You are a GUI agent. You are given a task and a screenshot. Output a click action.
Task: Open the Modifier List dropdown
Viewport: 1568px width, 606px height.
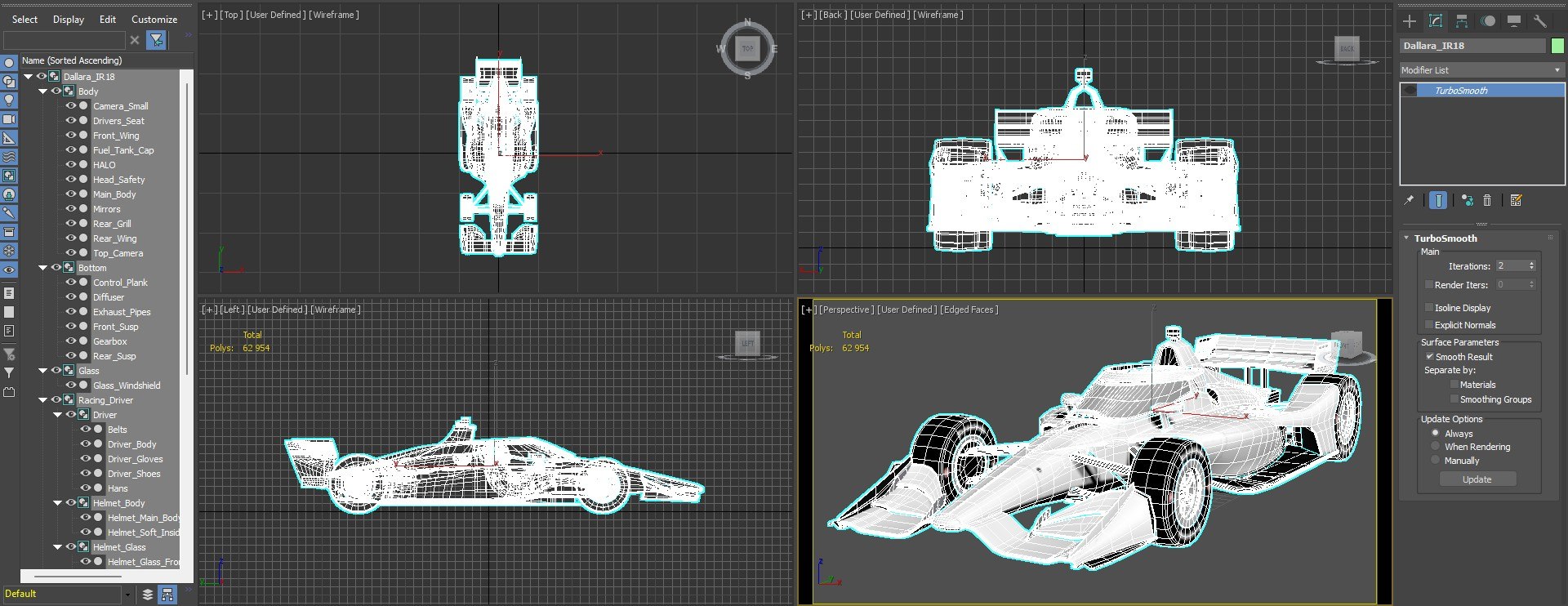[1481, 70]
